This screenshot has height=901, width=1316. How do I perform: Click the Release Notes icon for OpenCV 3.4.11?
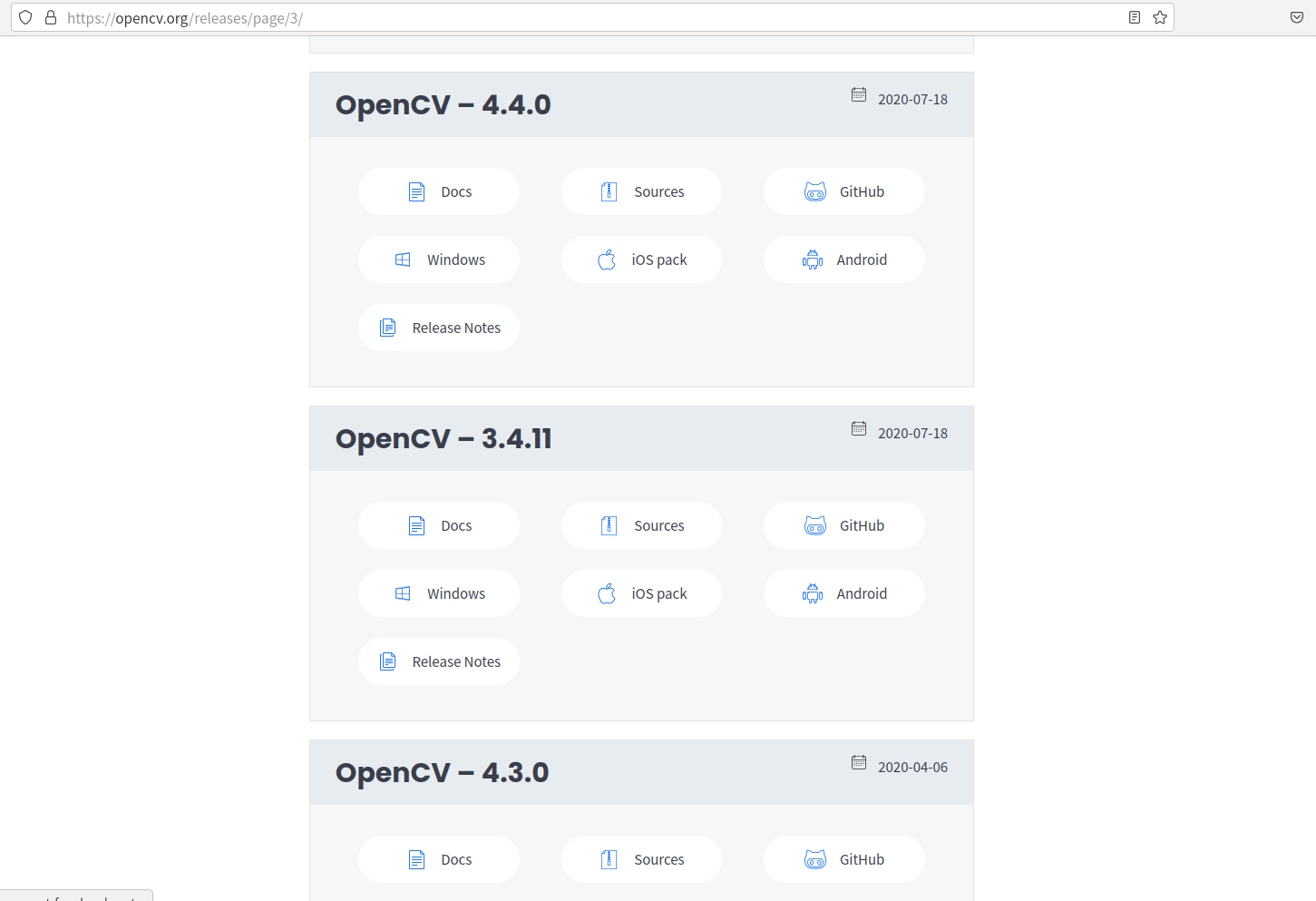[x=388, y=661]
